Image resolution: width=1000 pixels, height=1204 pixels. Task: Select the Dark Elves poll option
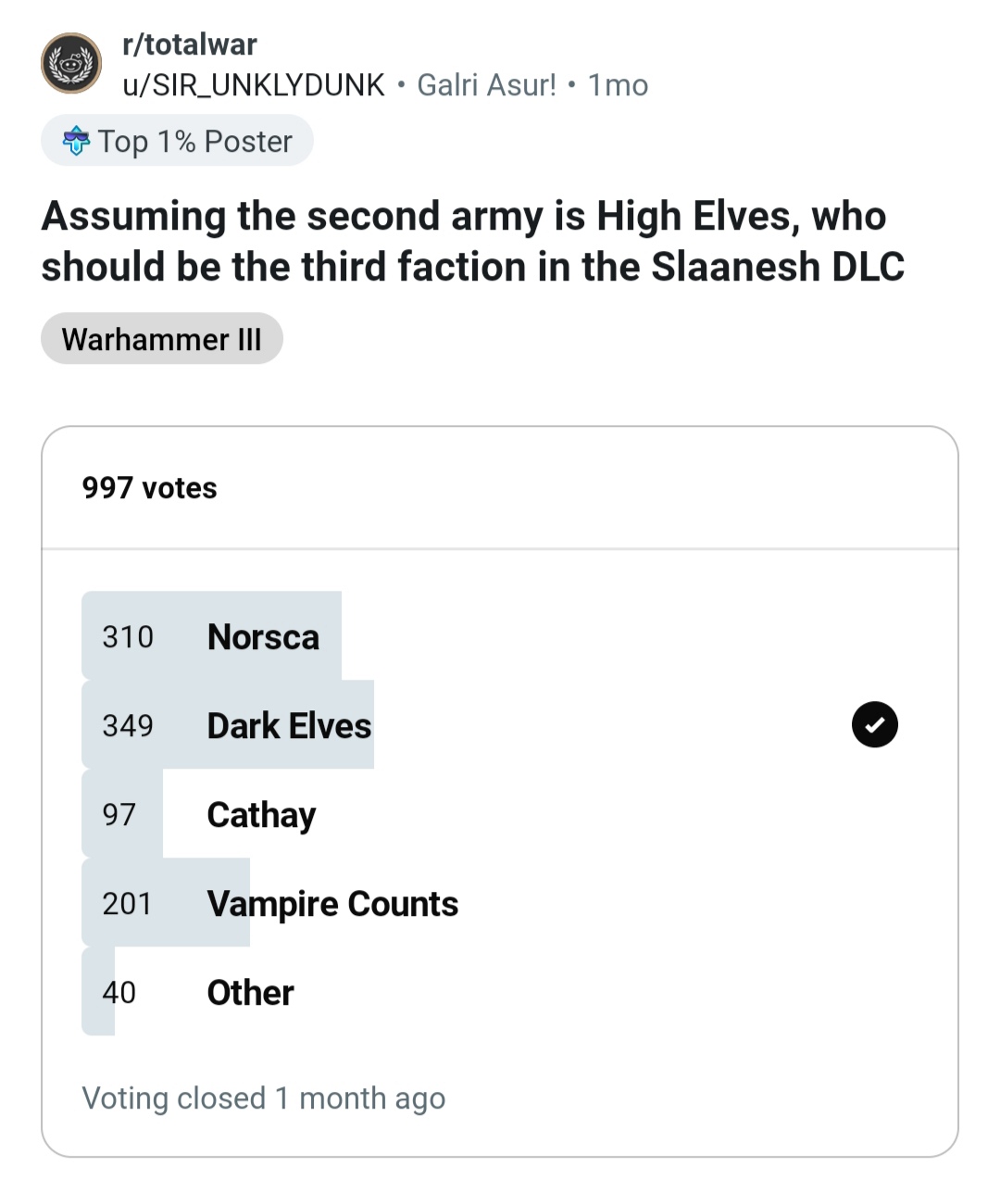[500, 725]
